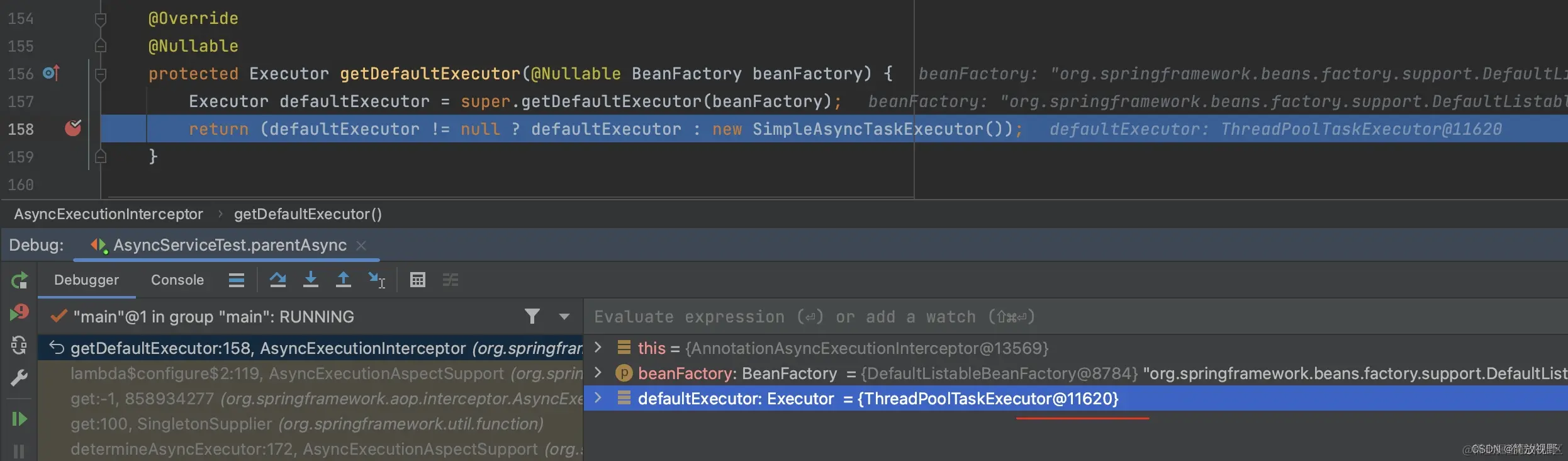Click override gutter icon on line 156
The width and height of the screenshot is (1568, 461).
[51, 73]
